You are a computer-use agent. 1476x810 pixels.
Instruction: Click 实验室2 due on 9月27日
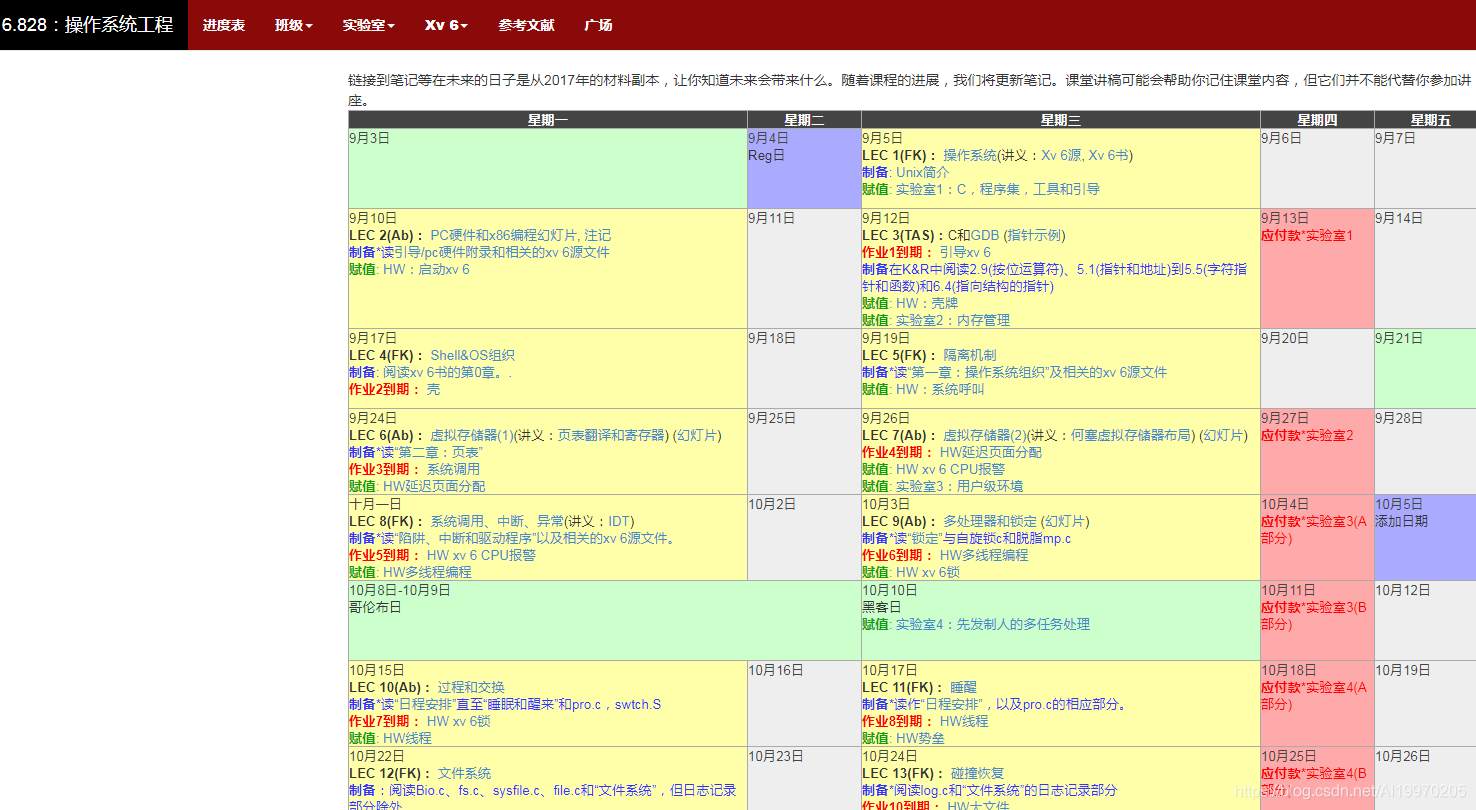[x=1329, y=435]
